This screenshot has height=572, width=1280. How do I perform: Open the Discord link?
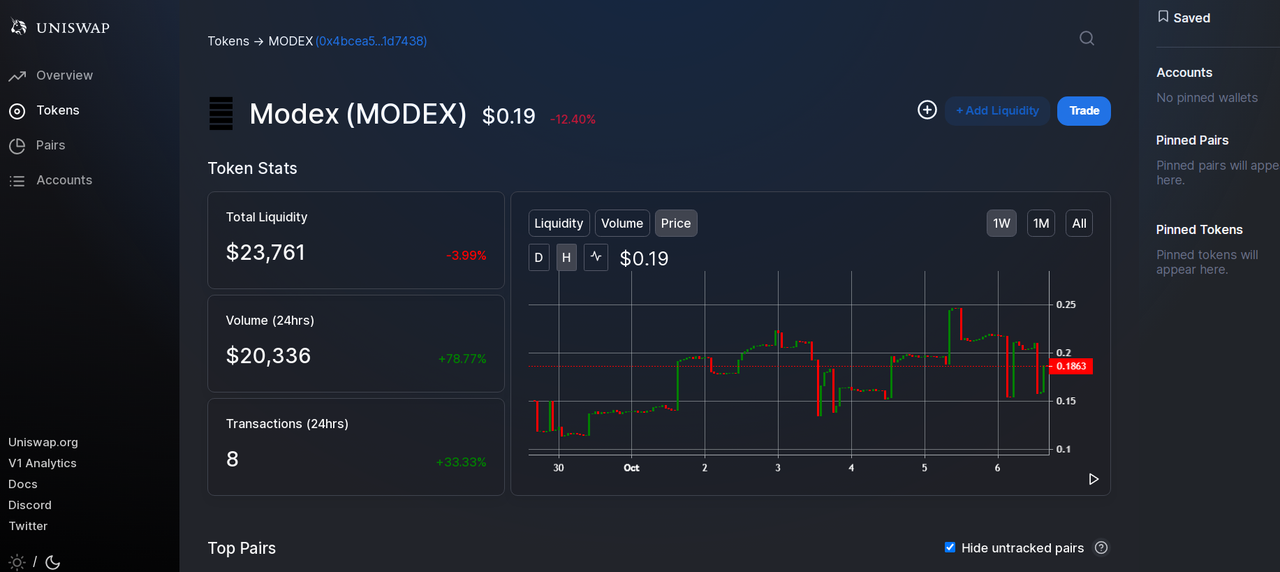(x=30, y=505)
